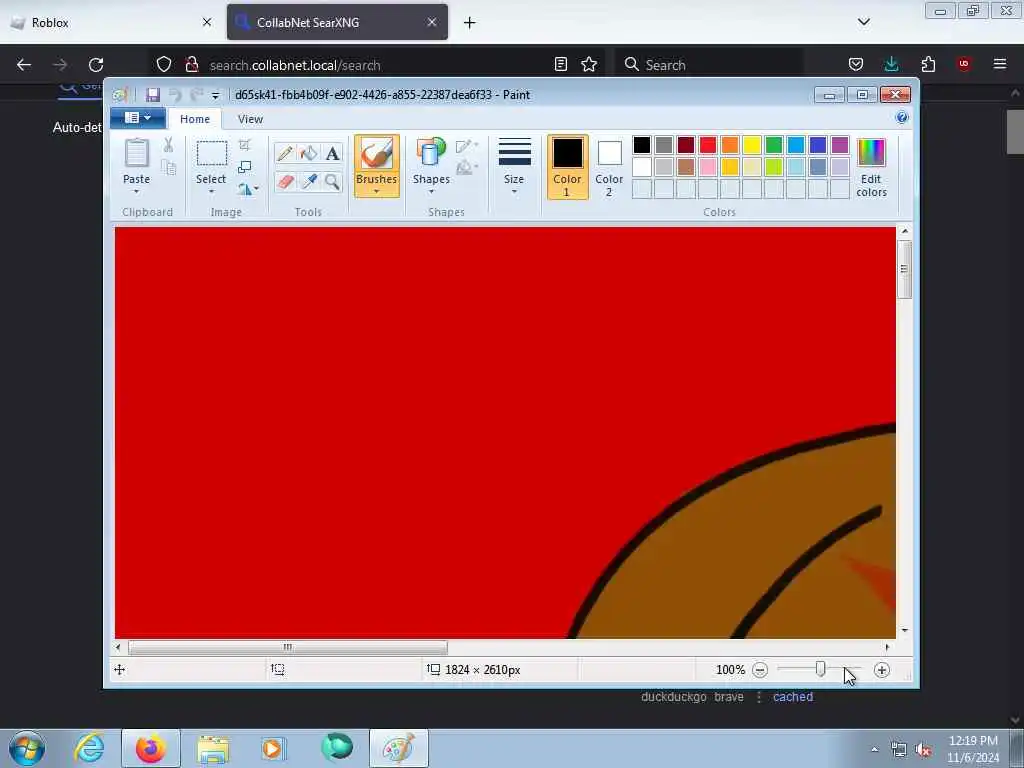Viewport: 1024px width, 768px height.
Task: Pick the yellow color swatch
Action: coord(752,145)
